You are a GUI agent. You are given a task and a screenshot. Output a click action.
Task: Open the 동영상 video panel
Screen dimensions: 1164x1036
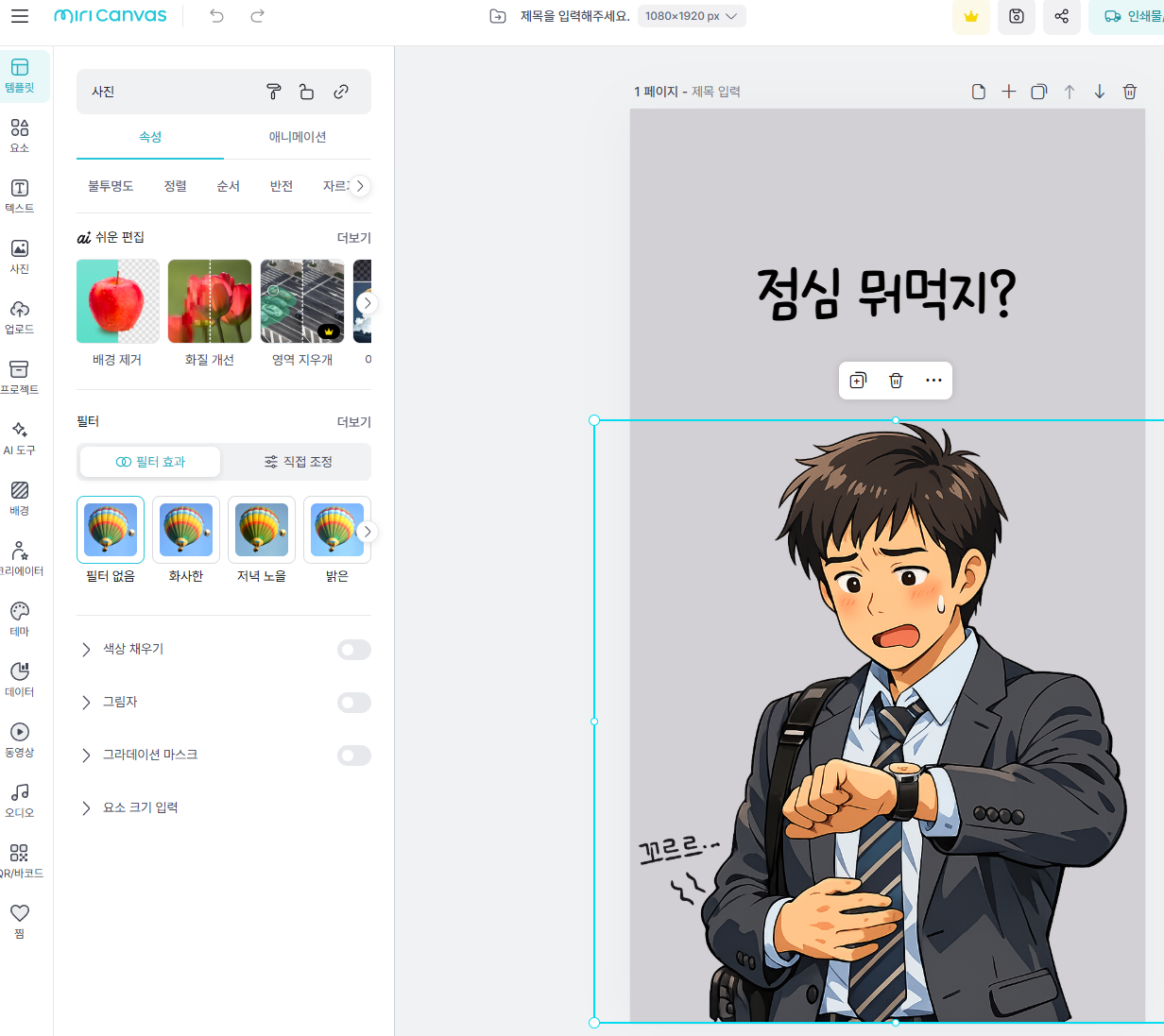20,740
